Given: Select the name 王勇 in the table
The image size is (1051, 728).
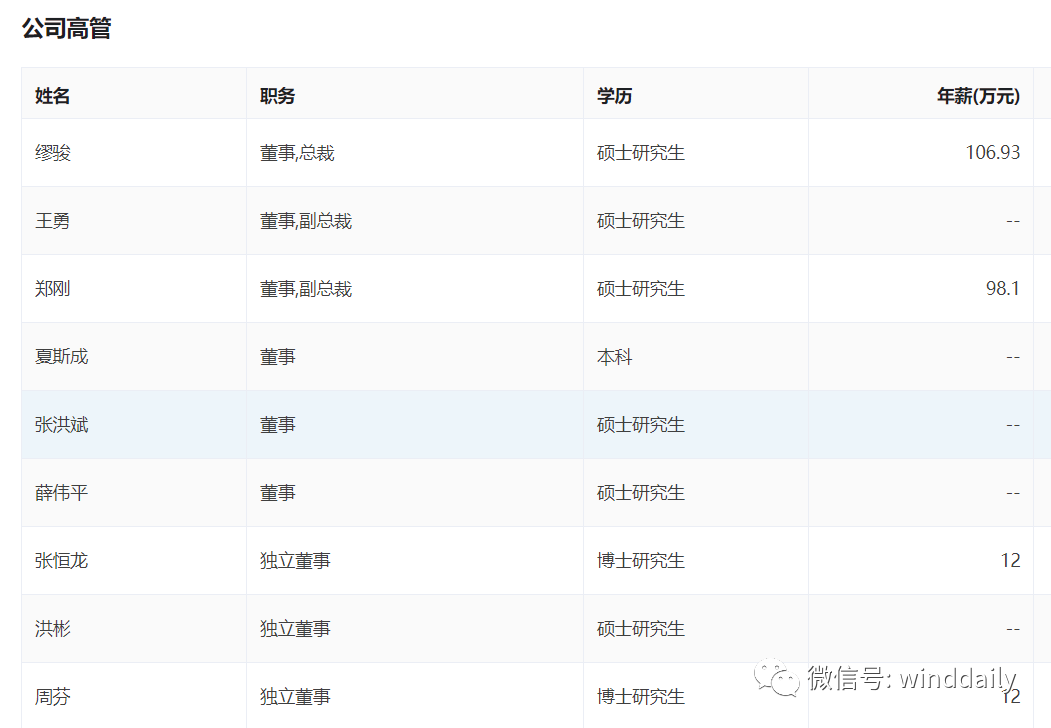Looking at the screenshot, I should pos(53,221).
